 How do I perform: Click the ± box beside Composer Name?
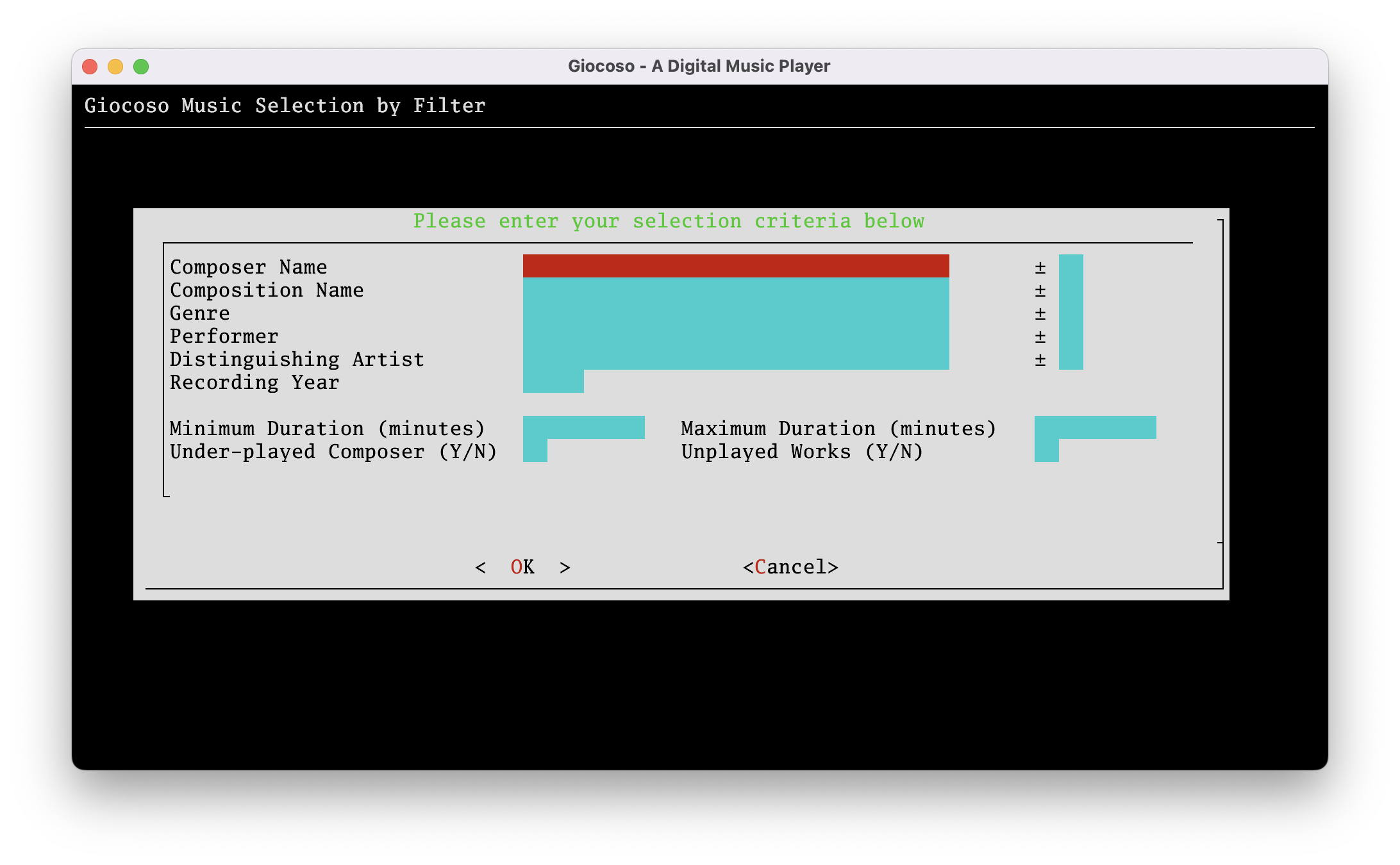tap(1071, 266)
